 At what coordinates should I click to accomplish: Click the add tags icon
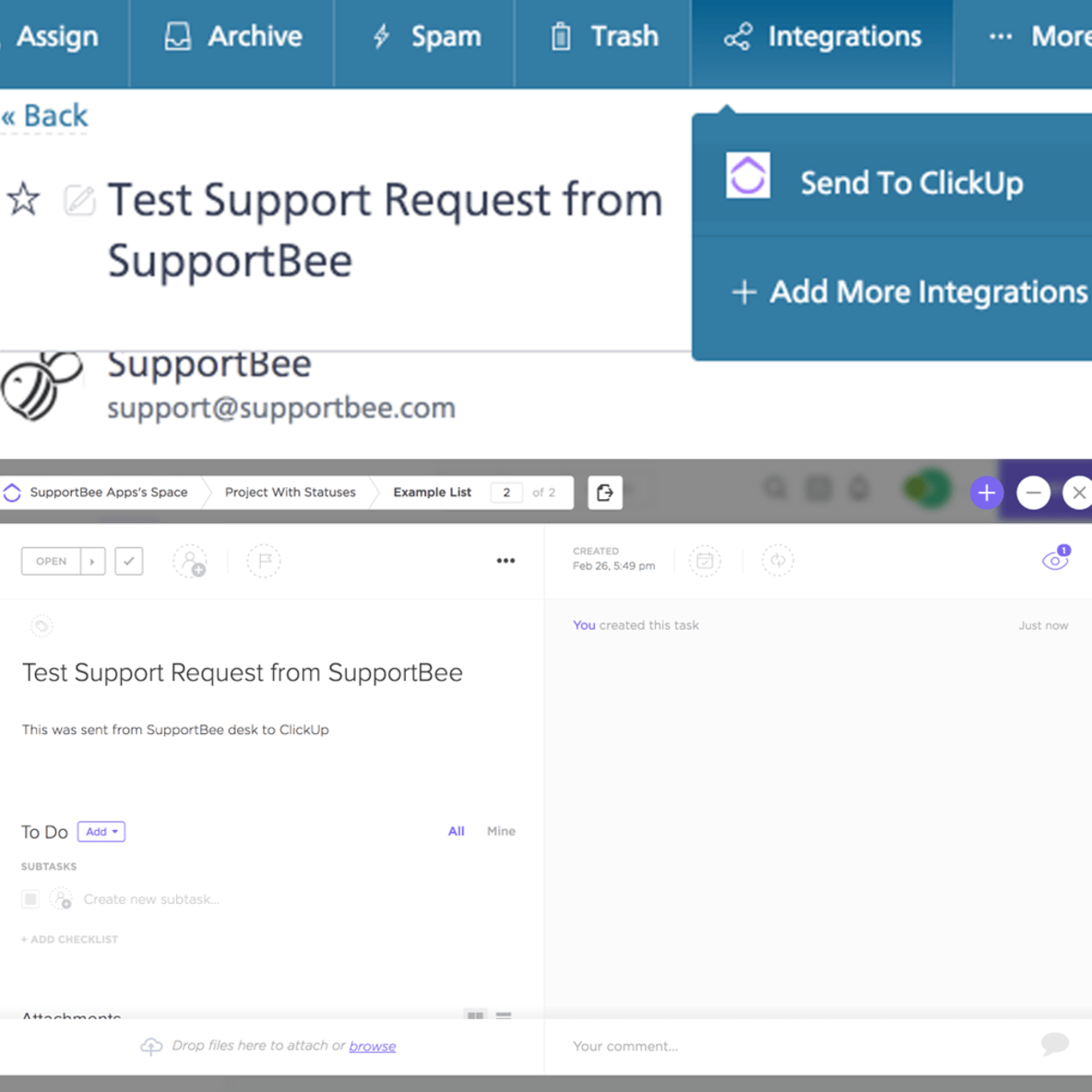point(42,626)
